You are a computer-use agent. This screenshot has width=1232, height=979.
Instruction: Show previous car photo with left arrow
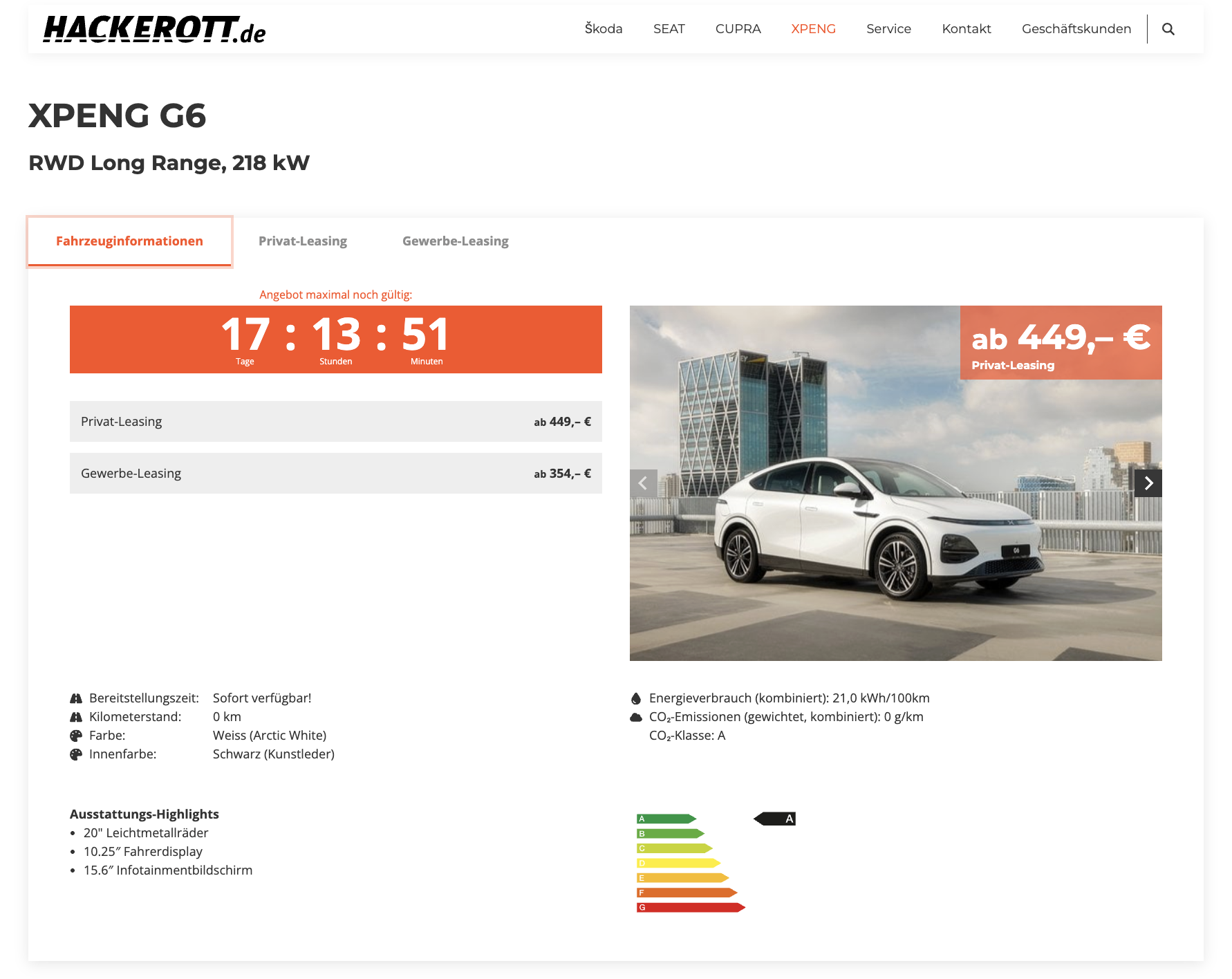coord(643,483)
